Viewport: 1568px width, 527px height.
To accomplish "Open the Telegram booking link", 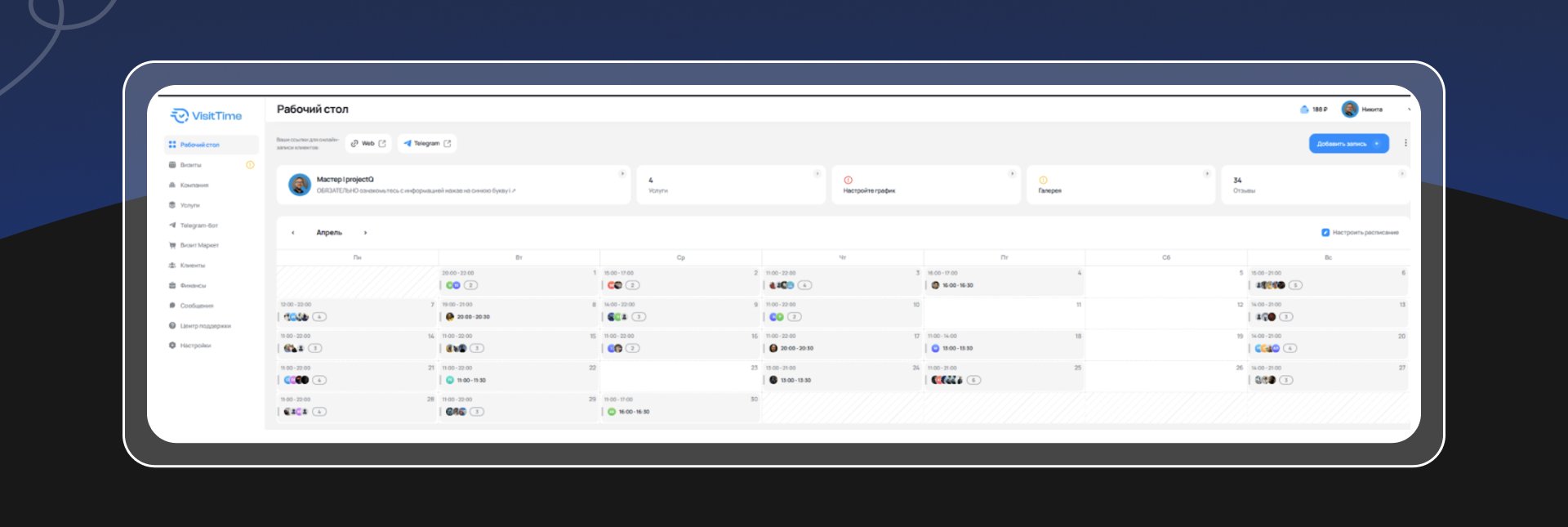I will coord(427,143).
